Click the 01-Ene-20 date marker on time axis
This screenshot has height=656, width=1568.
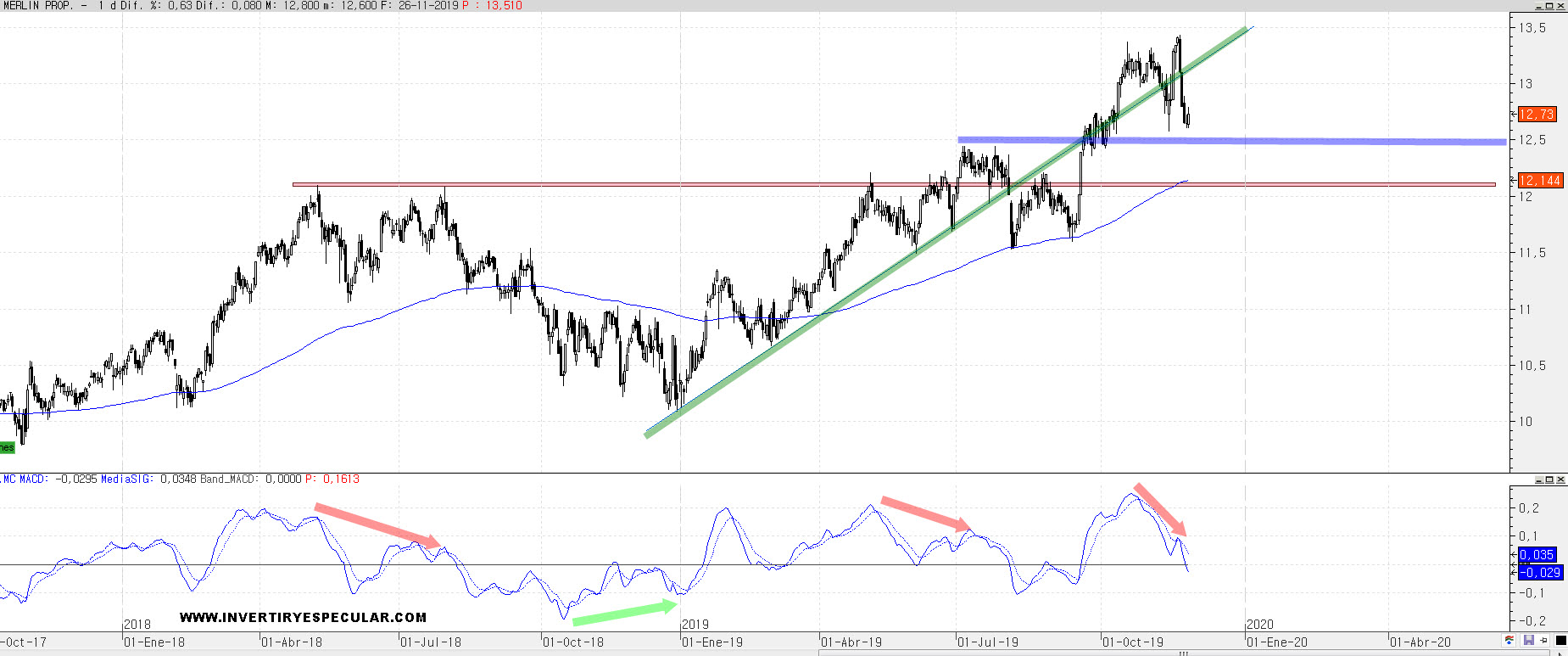pyautogui.click(x=1277, y=642)
